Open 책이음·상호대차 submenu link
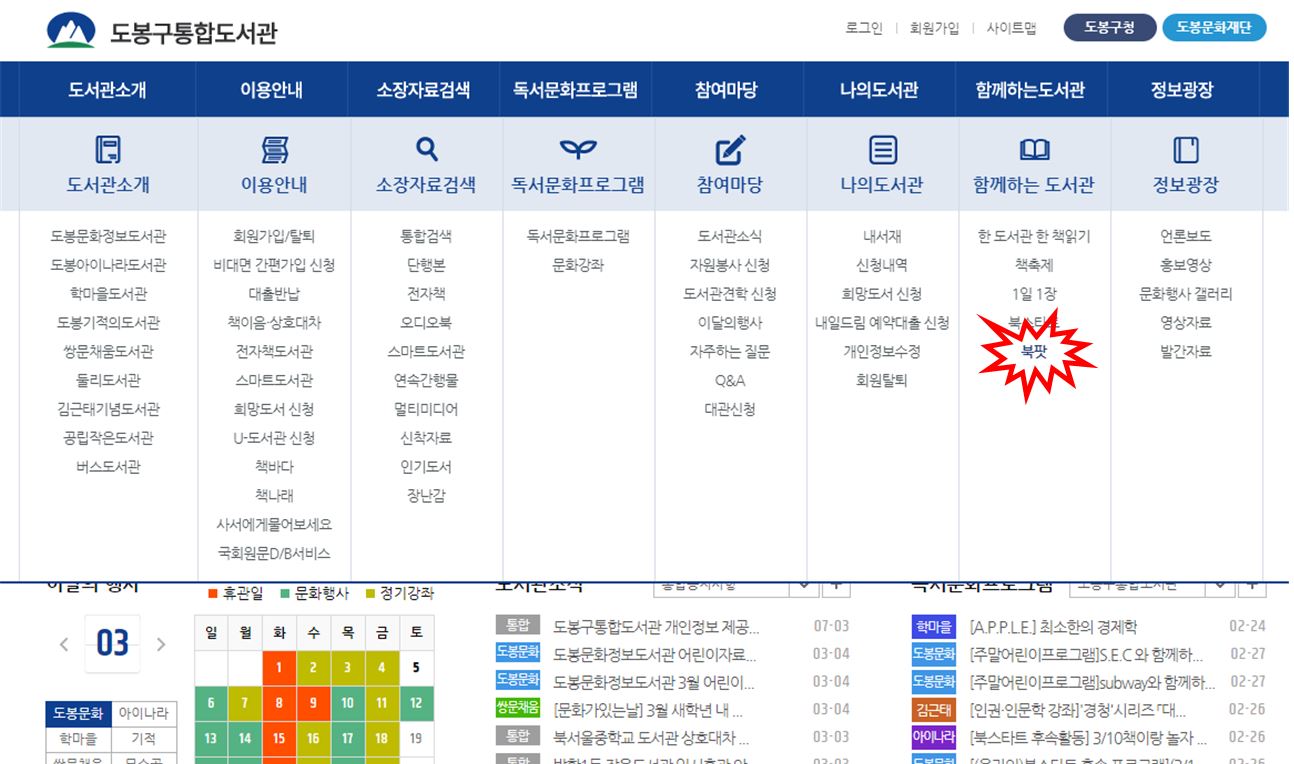1294x764 pixels. [274, 323]
